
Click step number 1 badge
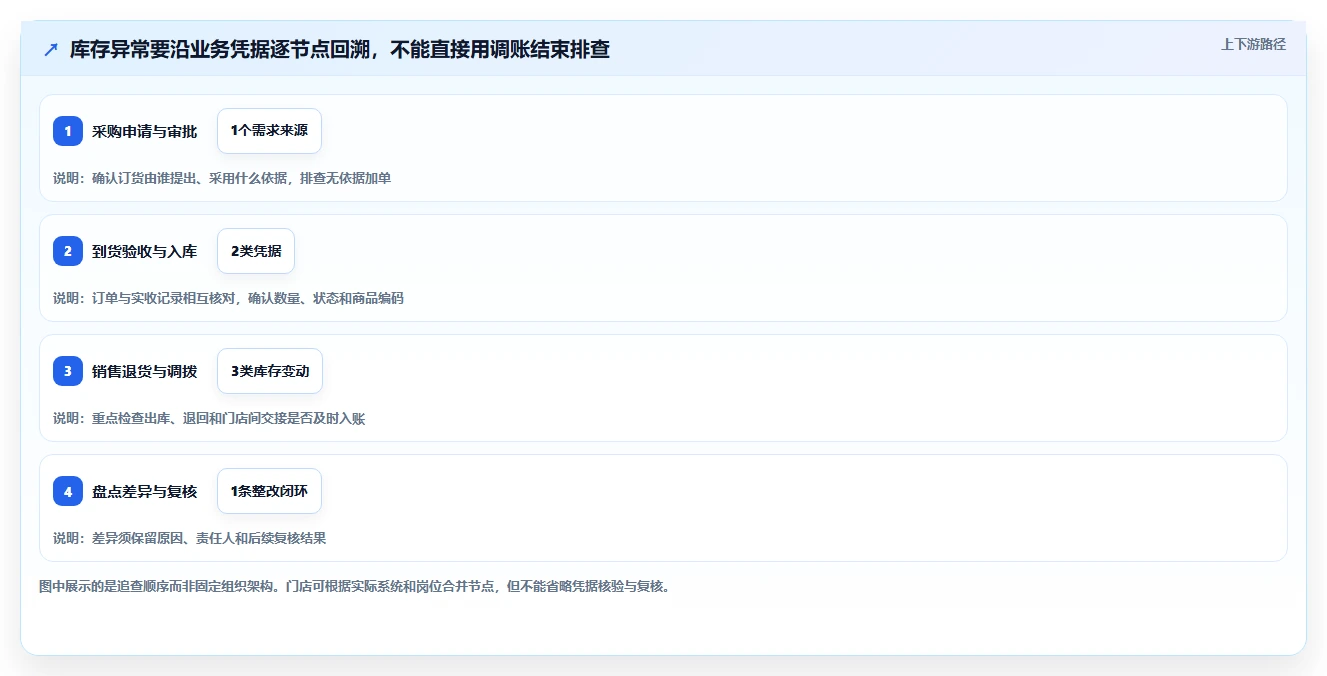[68, 131]
